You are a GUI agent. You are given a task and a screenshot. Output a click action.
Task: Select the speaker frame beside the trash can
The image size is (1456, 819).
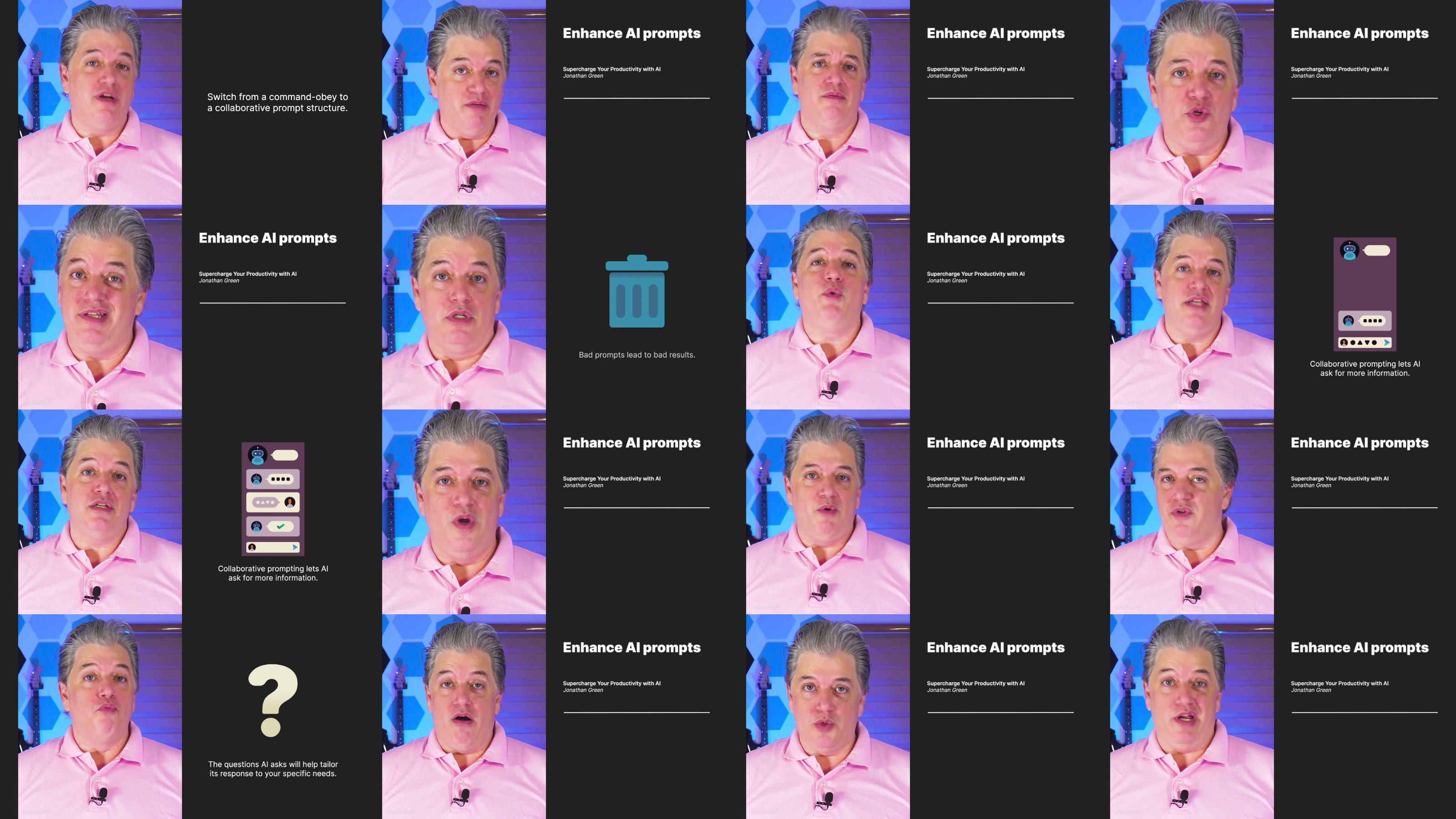464,307
